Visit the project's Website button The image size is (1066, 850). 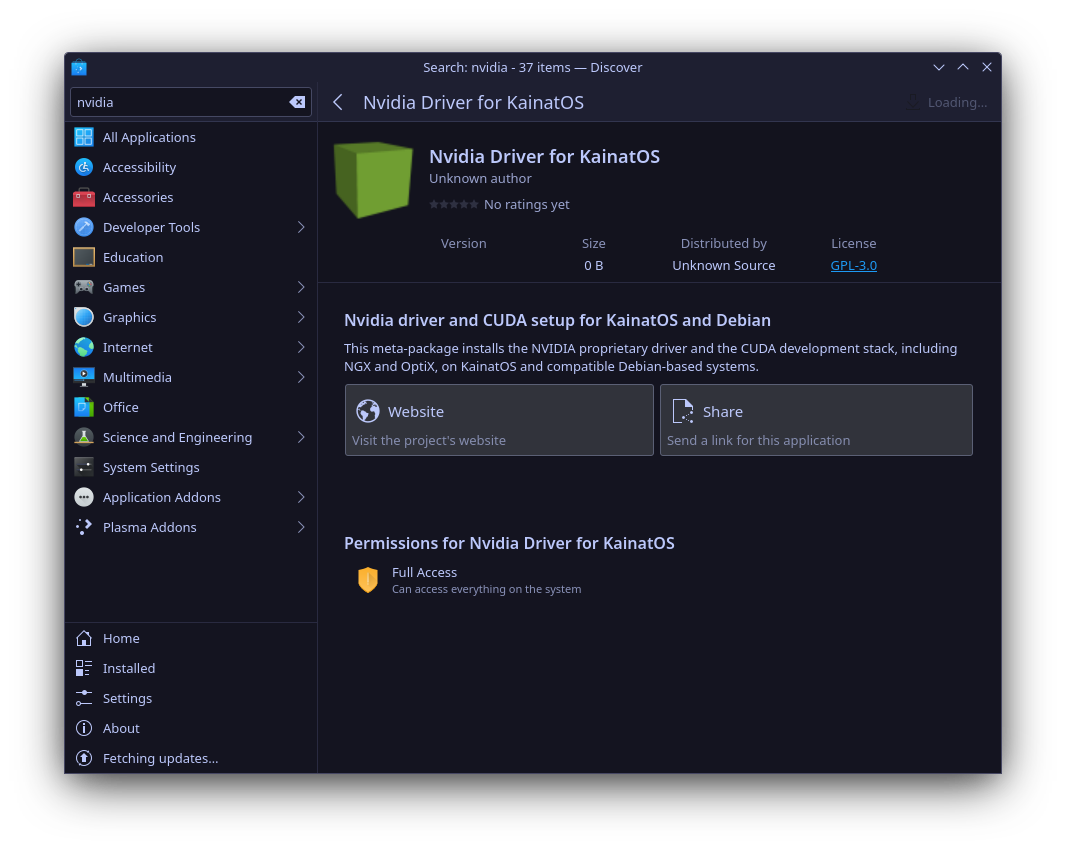pyautogui.click(x=499, y=420)
